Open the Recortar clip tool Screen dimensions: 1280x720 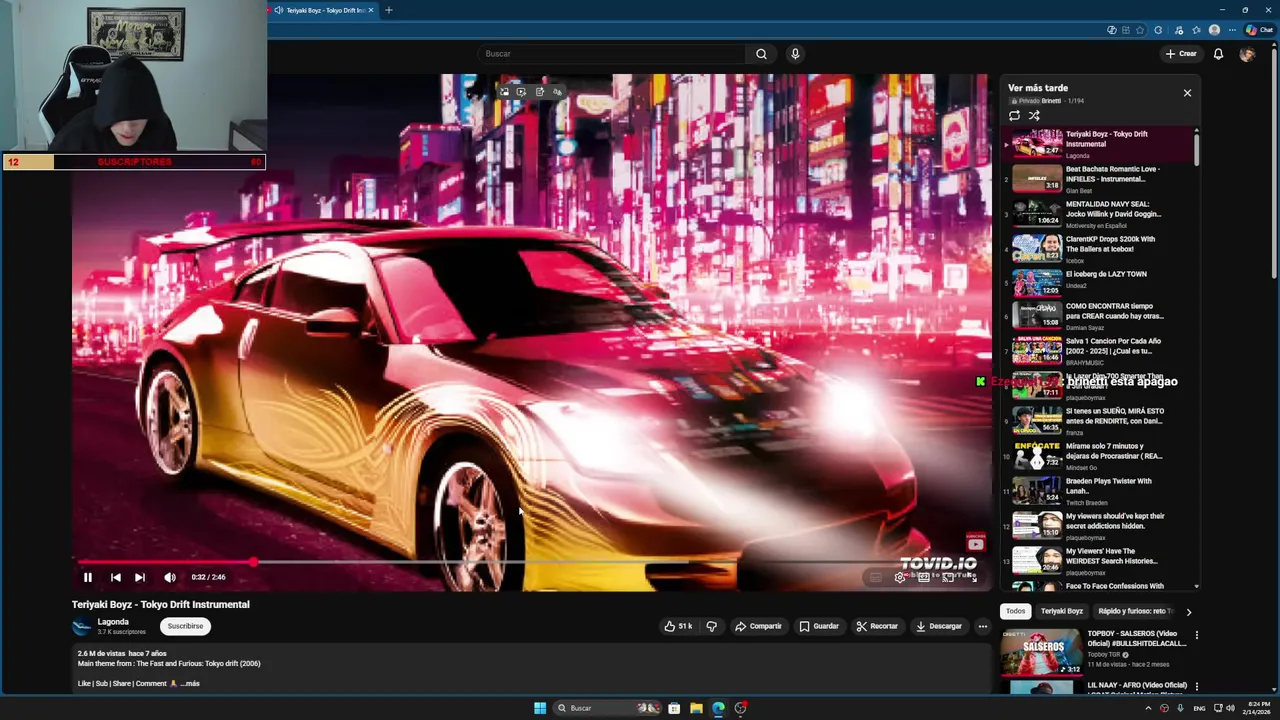(877, 626)
